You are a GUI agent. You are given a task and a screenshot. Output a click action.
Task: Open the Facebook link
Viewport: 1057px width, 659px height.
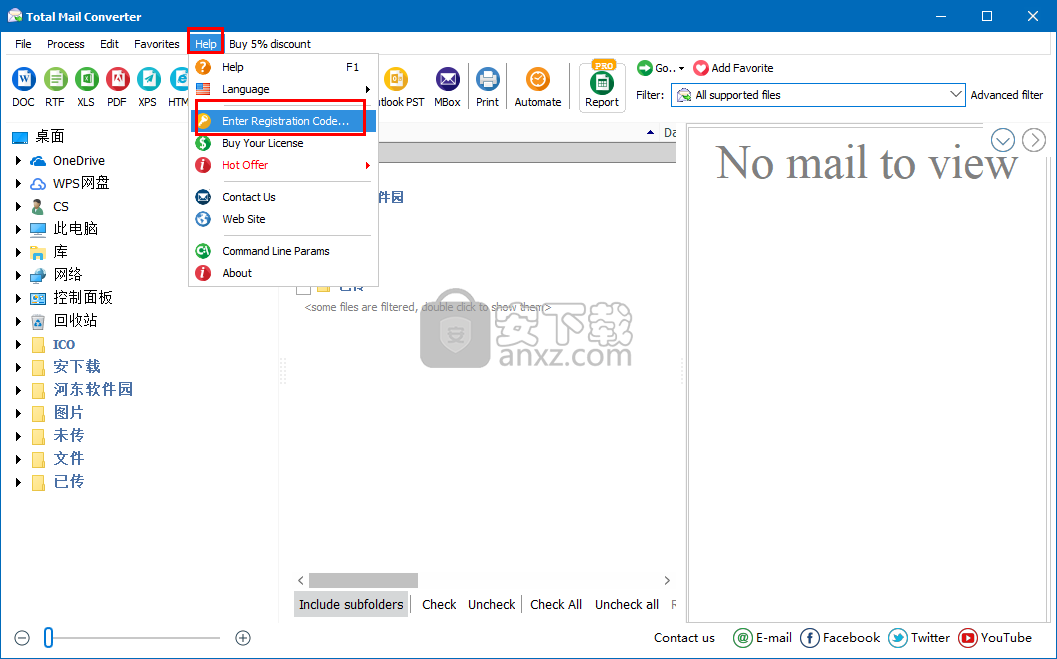[840, 637]
